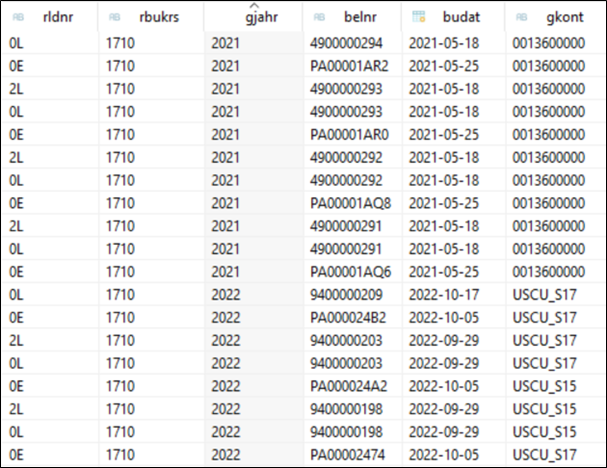This screenshot has width=607, height=468.
Task: Select cell containing PA000024B2
Action: [353, 318]
